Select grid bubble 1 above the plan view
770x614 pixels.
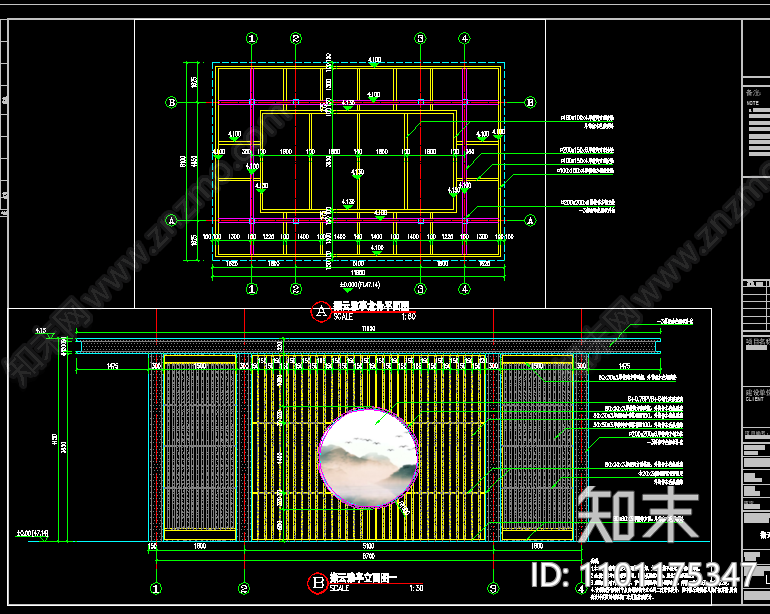click(x=251, y=38)
